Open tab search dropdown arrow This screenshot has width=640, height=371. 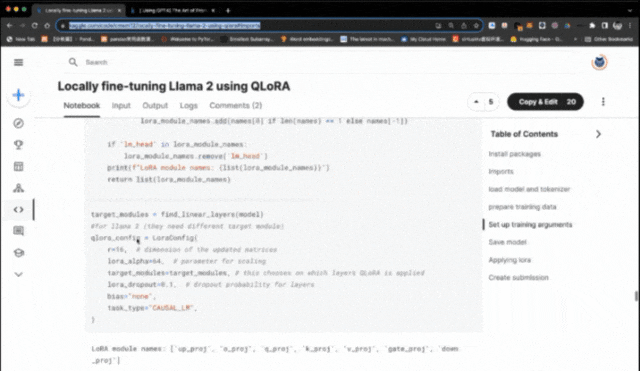631,10
